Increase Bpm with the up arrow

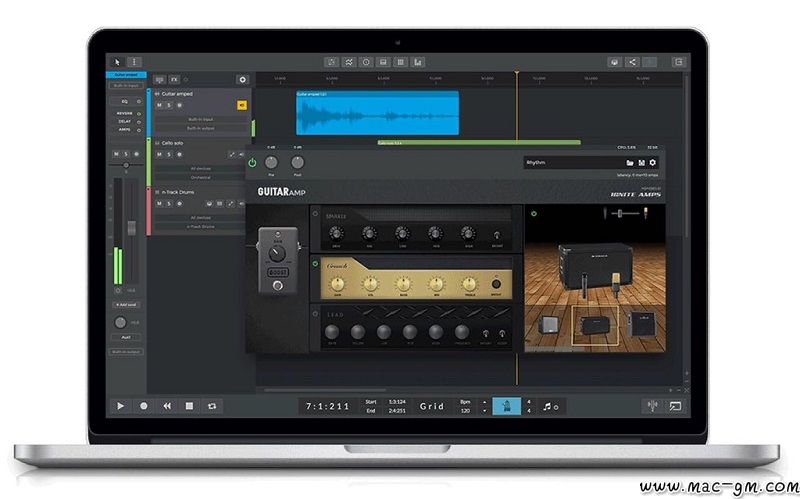pyautogui.click(x=484, y=402)
